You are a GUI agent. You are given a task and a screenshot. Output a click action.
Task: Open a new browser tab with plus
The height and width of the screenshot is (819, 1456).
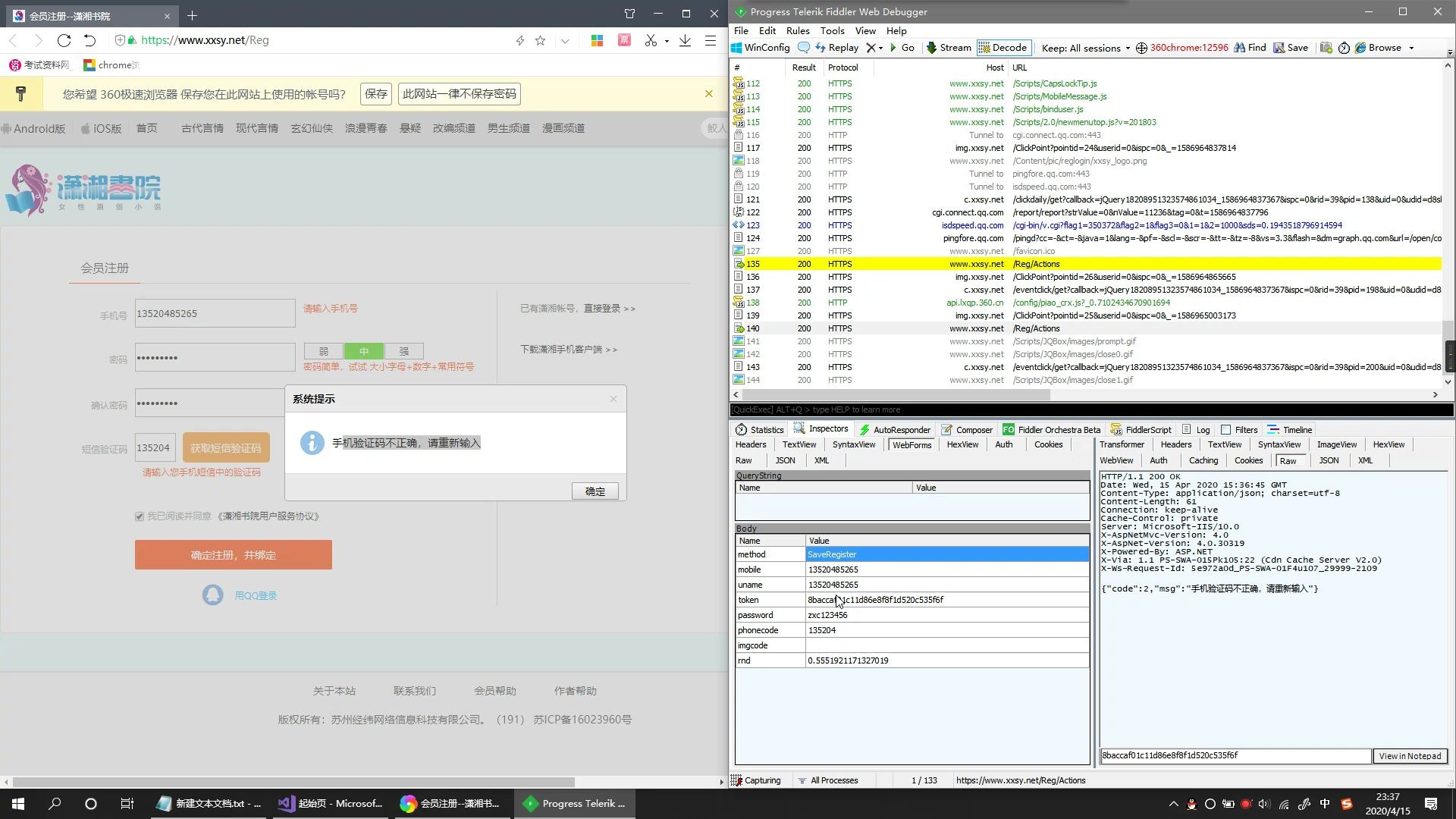coord(192,15)
